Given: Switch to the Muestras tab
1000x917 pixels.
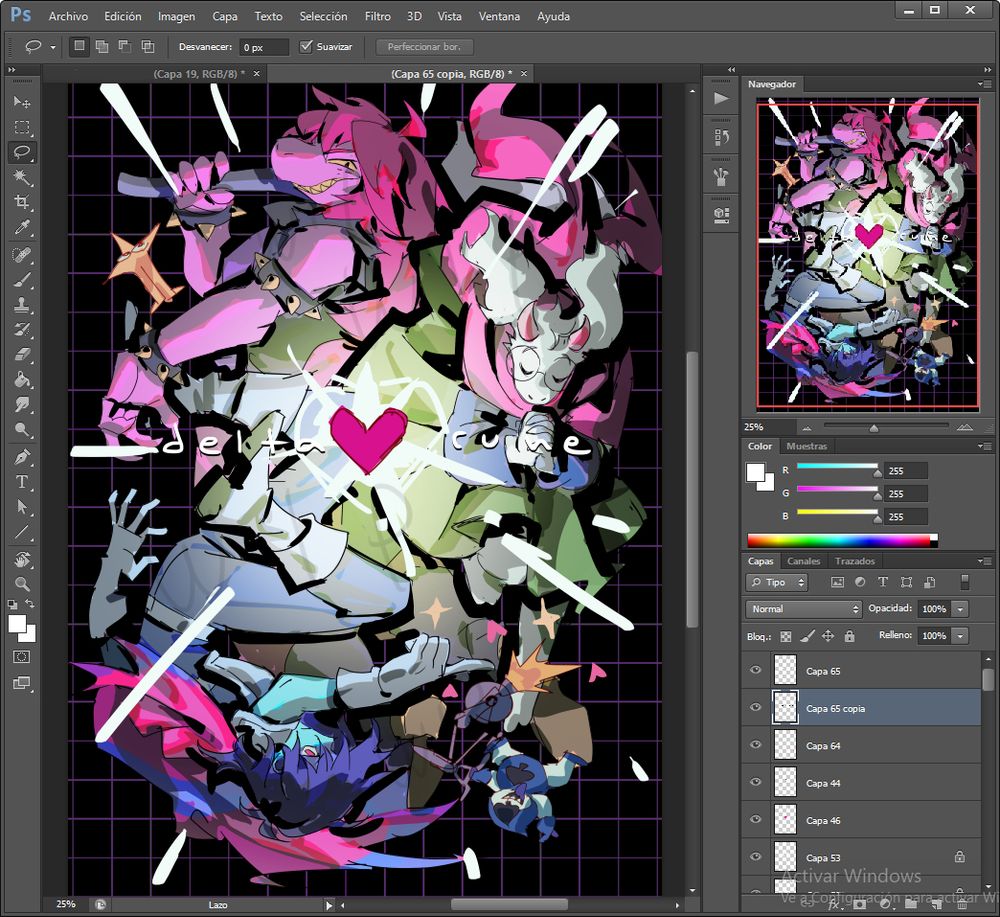Looking at the screenshot, I should 807,446.
